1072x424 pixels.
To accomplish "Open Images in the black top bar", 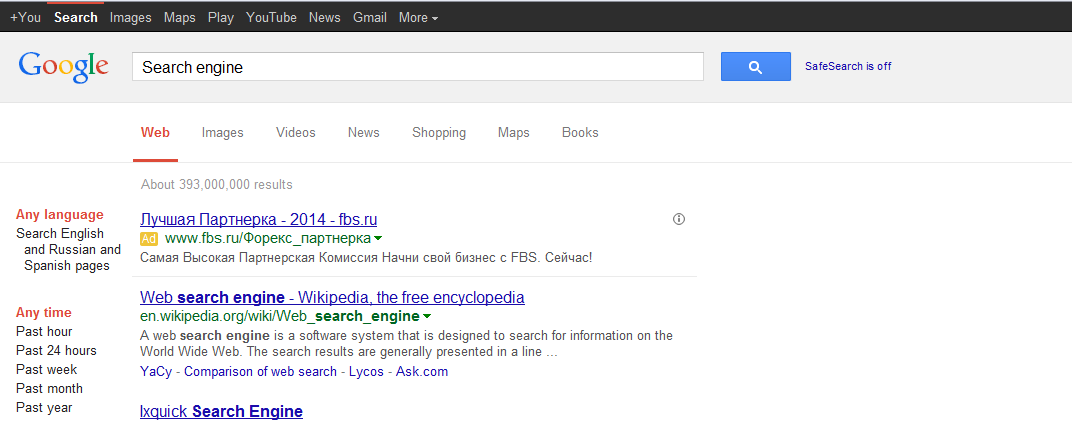I will 131,18.
